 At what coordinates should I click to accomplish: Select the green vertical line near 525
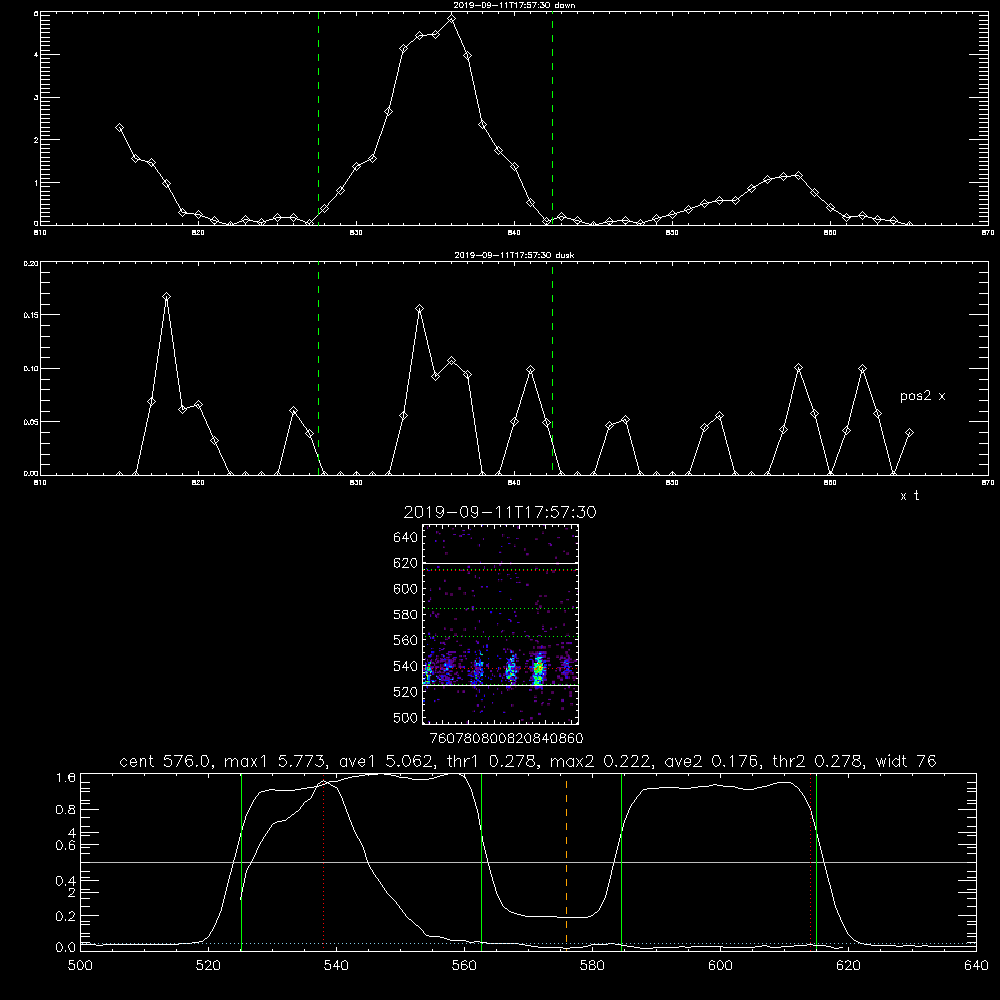coord(241,861)
